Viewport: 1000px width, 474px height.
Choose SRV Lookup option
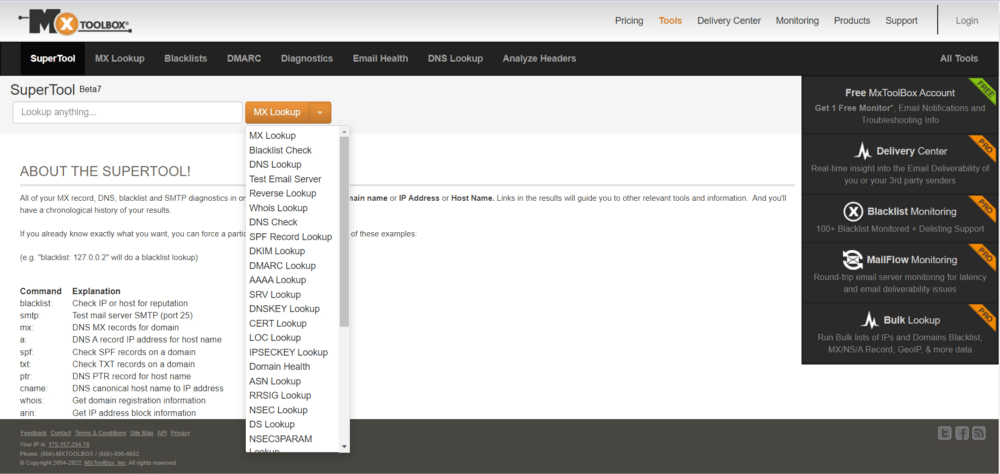click(x=274, y=295)
